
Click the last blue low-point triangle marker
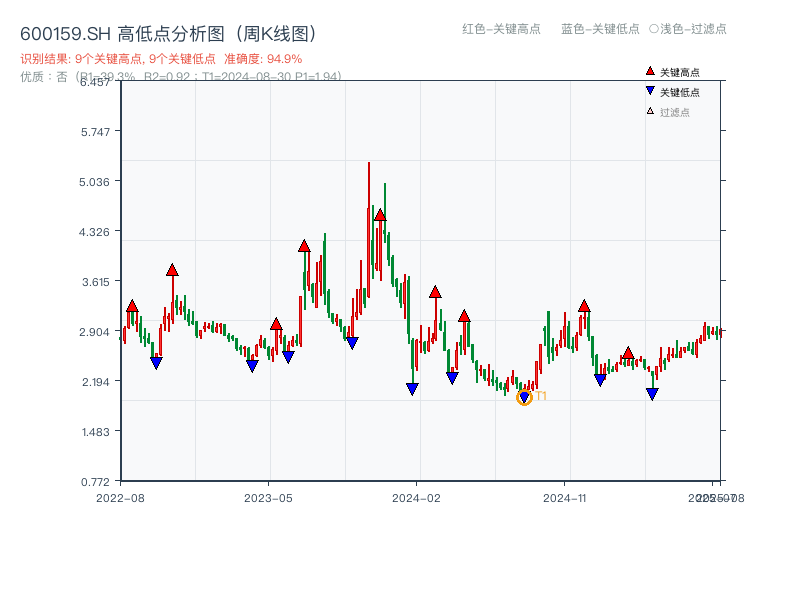pos(653,393)
